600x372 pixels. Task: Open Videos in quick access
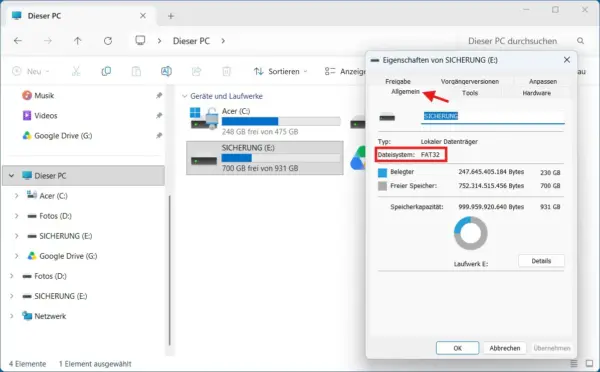(x=46, y=116)
